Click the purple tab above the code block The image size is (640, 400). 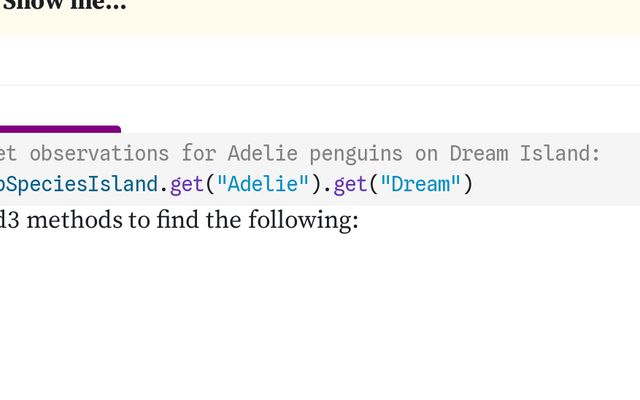tap(60, 129)
